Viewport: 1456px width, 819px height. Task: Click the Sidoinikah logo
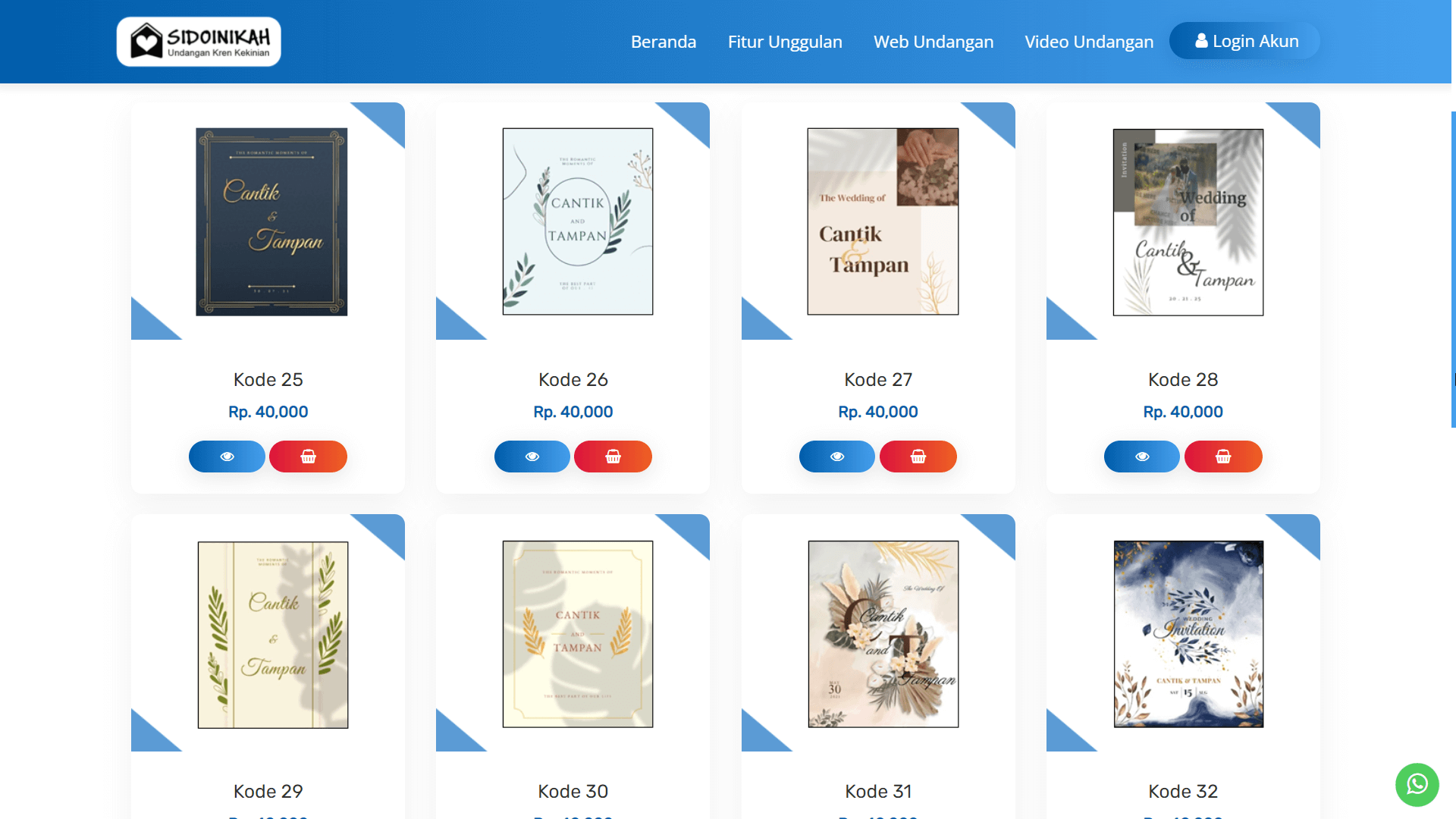tap(199, 42)
